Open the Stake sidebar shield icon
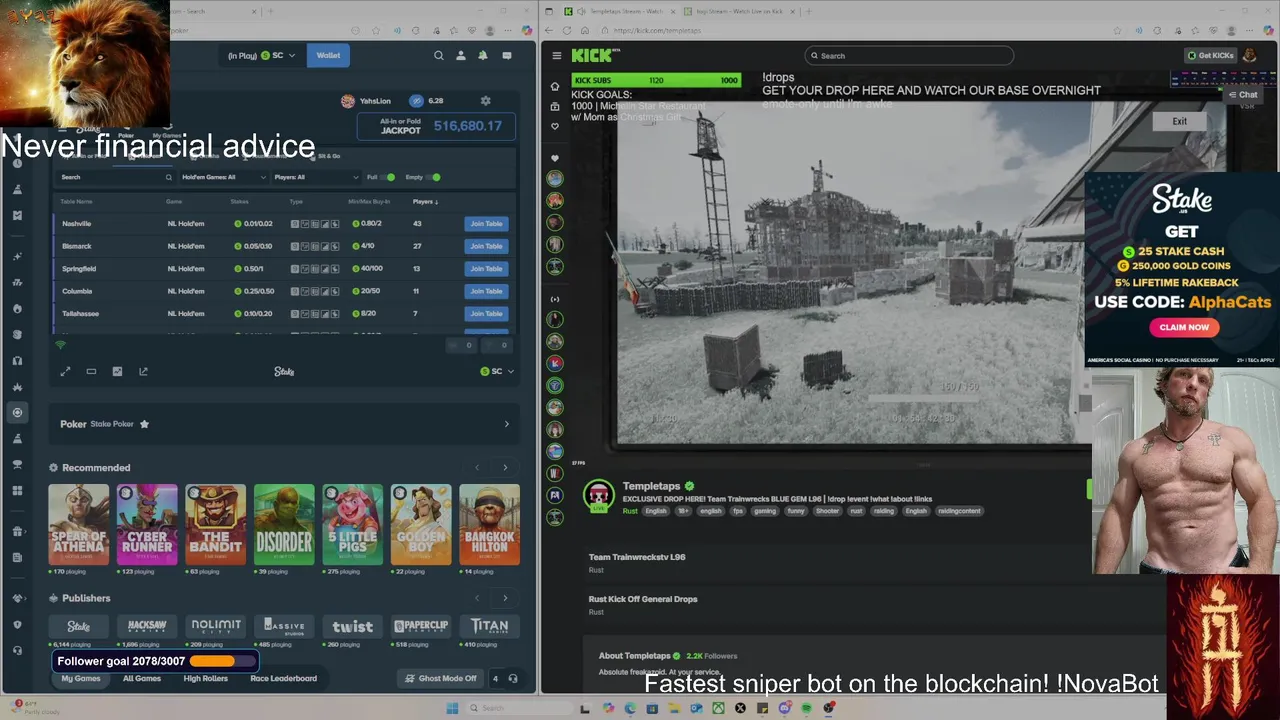This screenshot has height=720, width=1280. coord(17,624)
